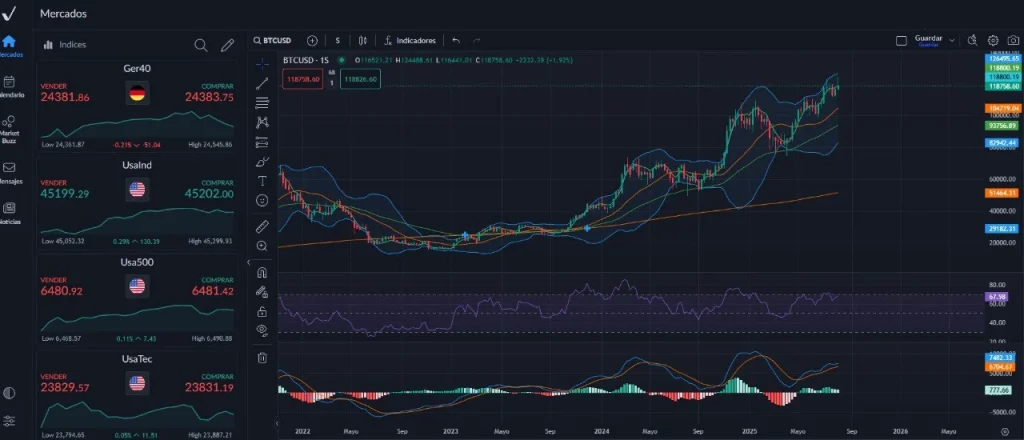Open time axis settings at bottom right

click(1005, 432)
